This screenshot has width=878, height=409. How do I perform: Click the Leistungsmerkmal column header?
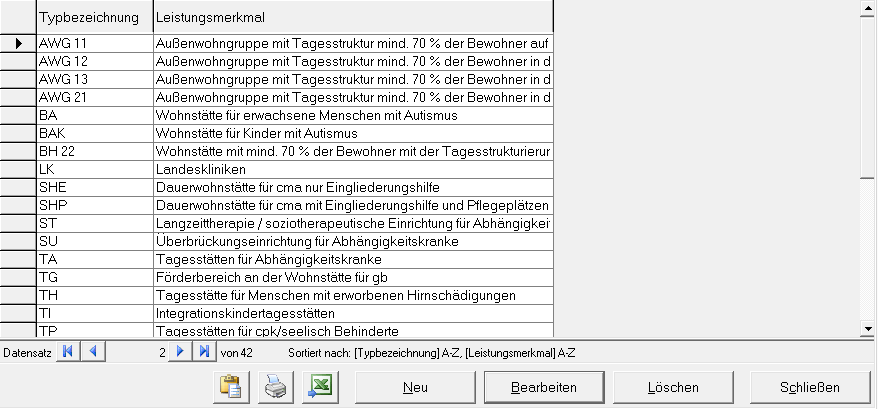352,18
